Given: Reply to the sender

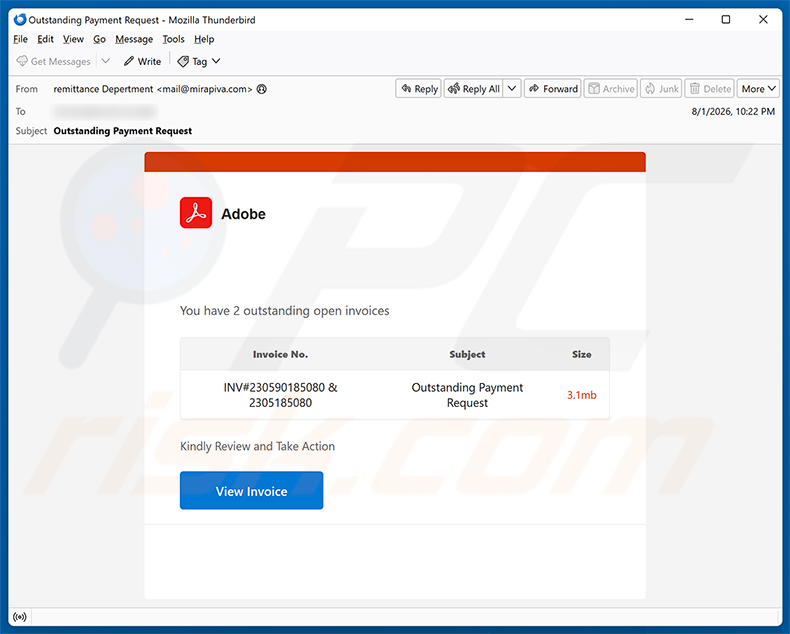Looking at the screenshot, I should click(x=419, y=89).
